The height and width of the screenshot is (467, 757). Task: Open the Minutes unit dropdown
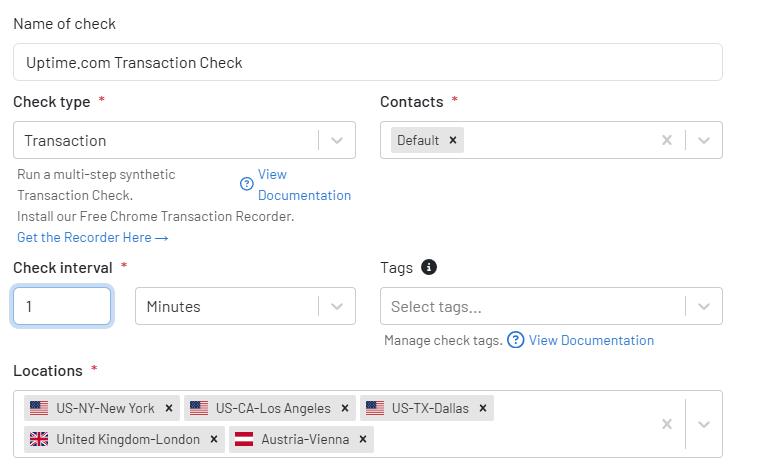(x=245, y=306)
